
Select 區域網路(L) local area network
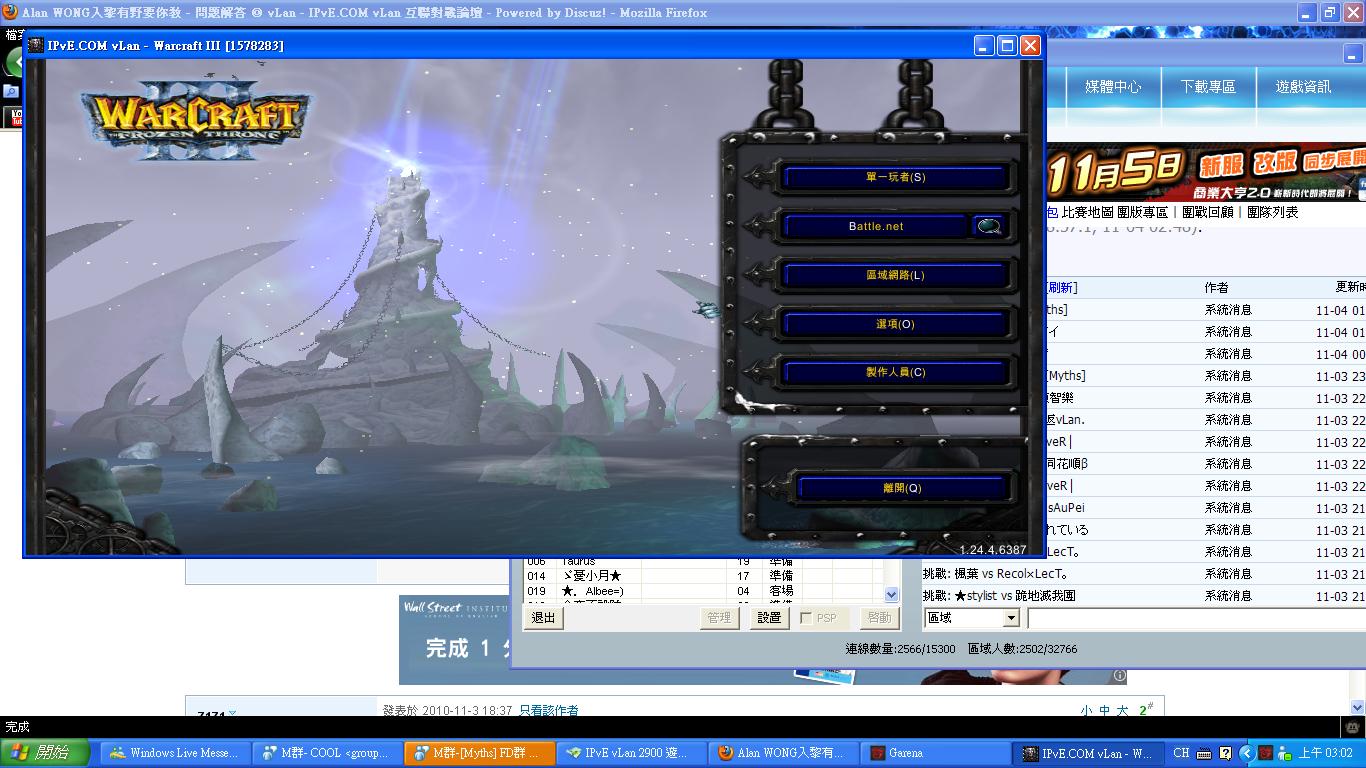pyautogui.click(x=895, y=276)
